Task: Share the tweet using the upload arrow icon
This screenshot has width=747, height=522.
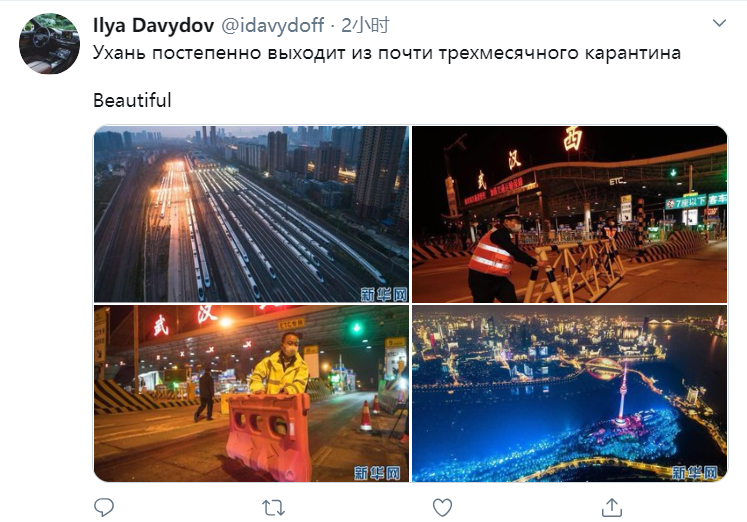Action: [612, 507]
